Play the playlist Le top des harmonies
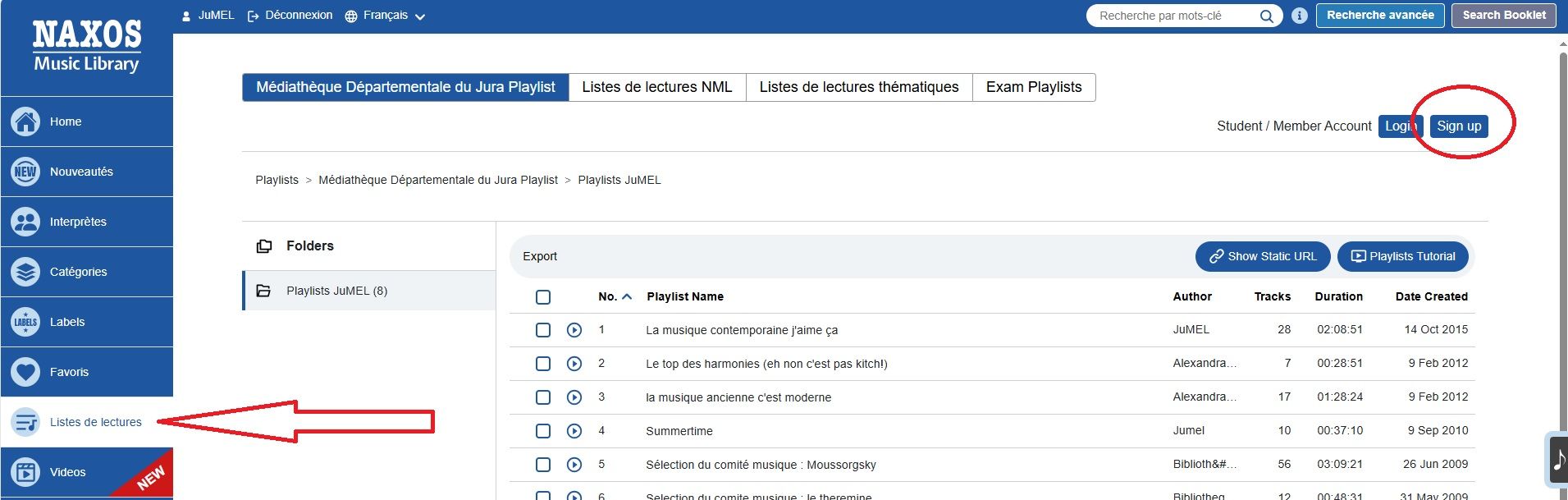Viewport: 1568px width, 500px height. pos(574,364)
